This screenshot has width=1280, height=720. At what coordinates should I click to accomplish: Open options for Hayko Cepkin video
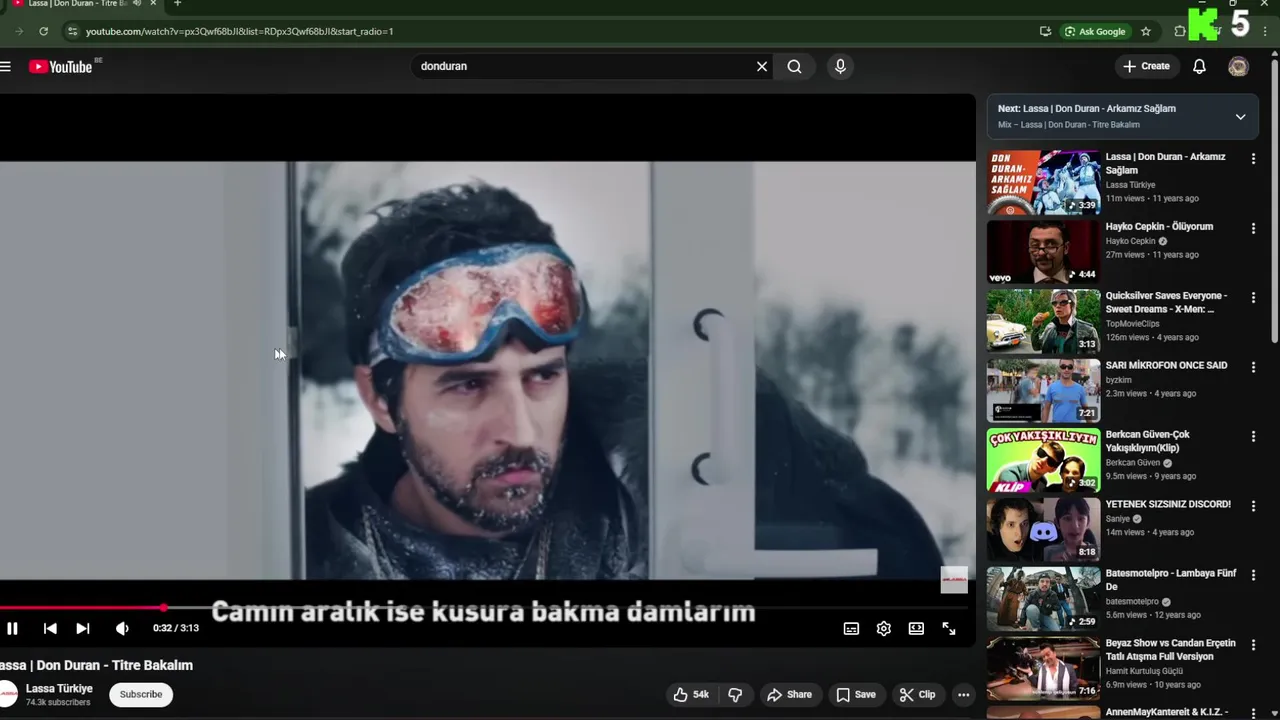pyautogui.click(x=1253, y=228)
